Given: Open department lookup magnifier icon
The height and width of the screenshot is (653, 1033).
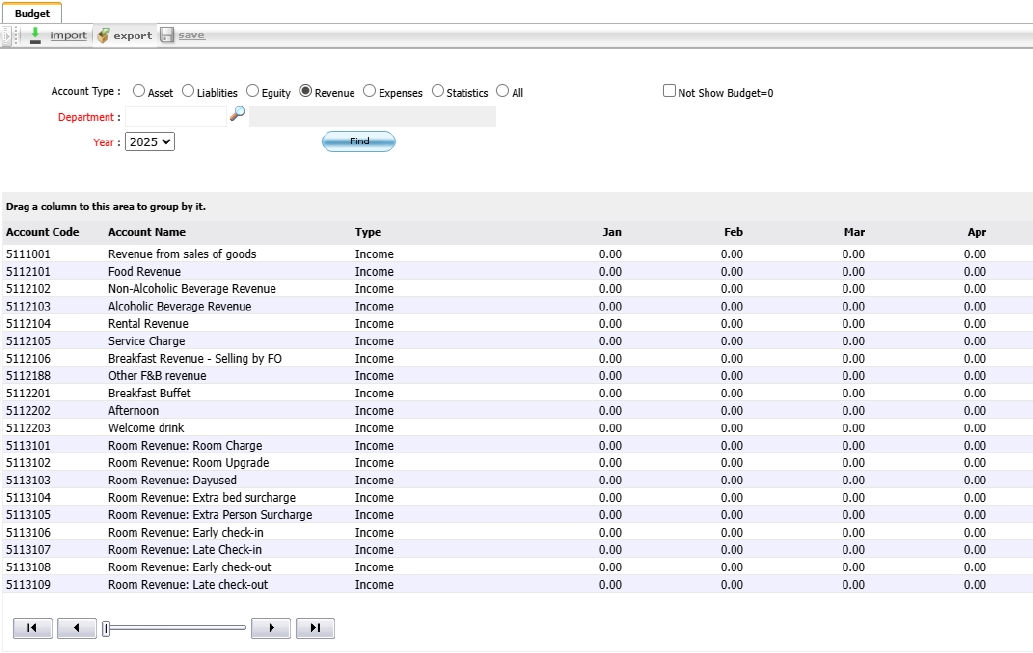Looking at the screenshot, I should (x=237, y=114).
